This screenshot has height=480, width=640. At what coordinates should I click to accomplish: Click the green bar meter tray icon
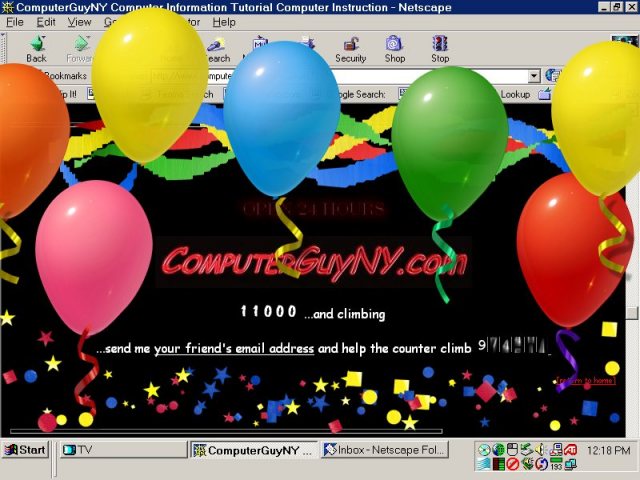[x=498, y=464]
